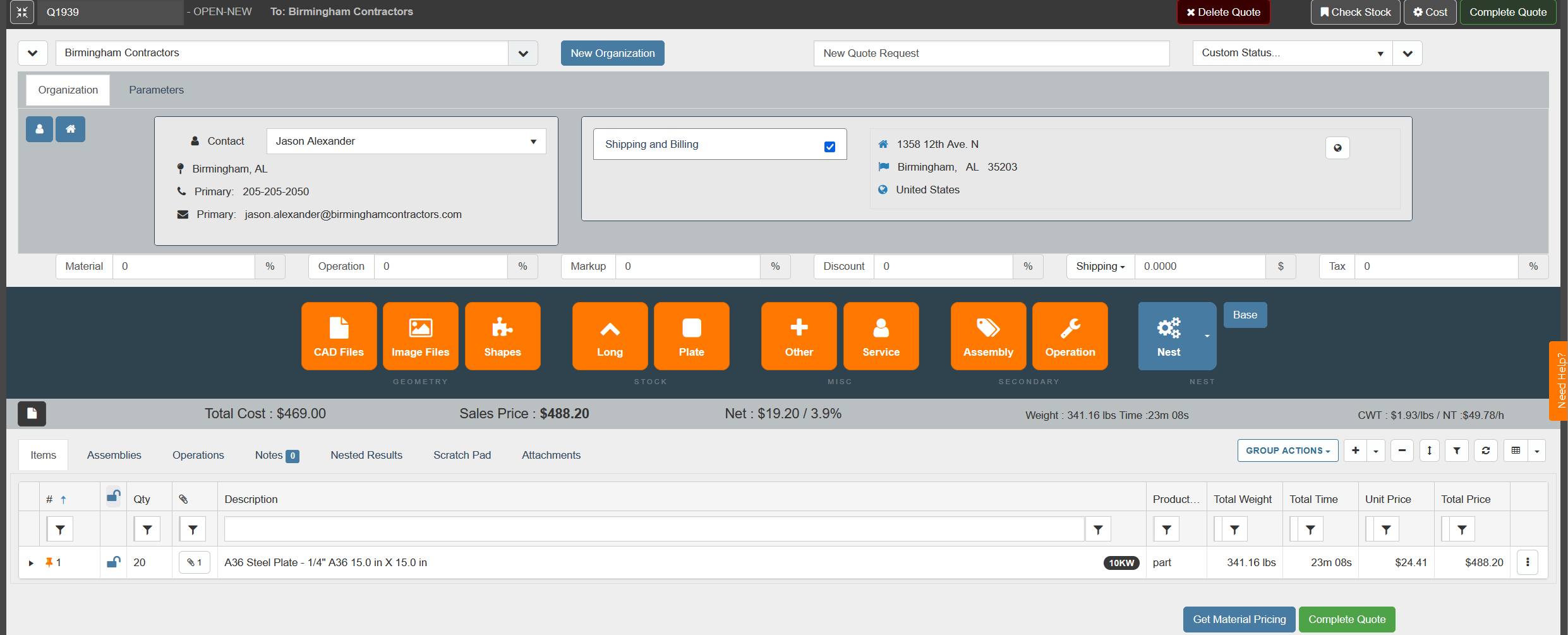The height and width of the screenshot is (635, 1568).
Task: Switch to the Parameters tab
Action: pos(156,90)
